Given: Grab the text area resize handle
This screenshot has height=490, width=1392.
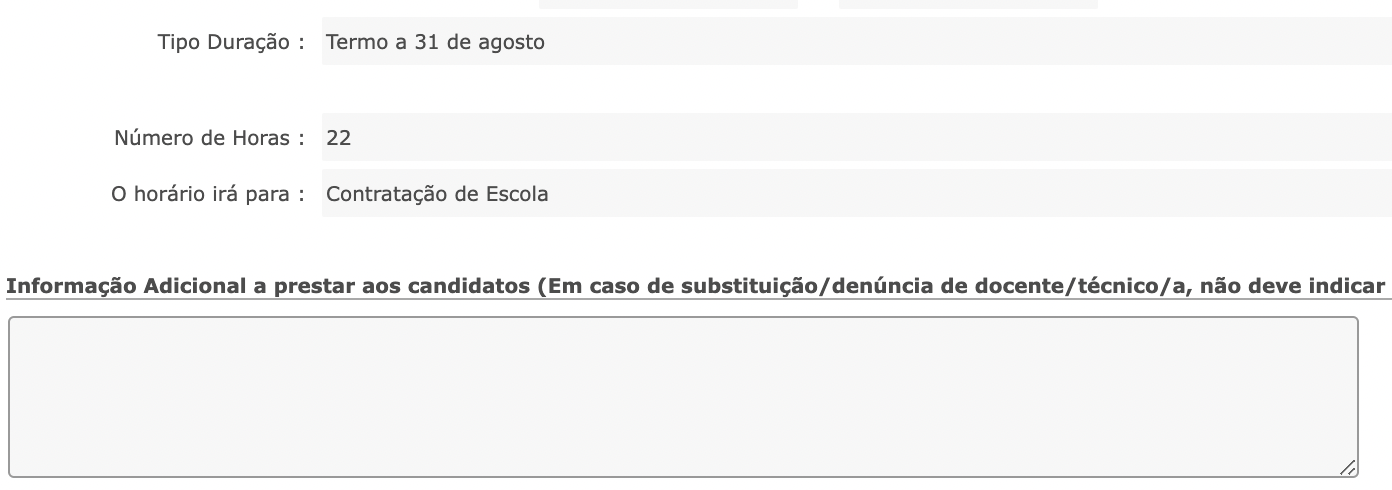Looking at the screenshot, I should (x=1347, y=466).
